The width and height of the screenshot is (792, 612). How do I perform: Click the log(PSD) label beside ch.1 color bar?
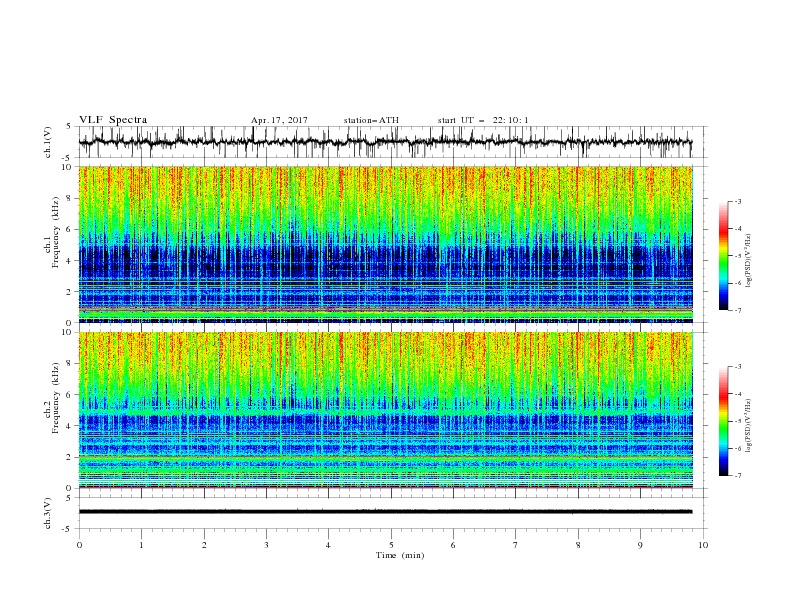pos(749,261)
